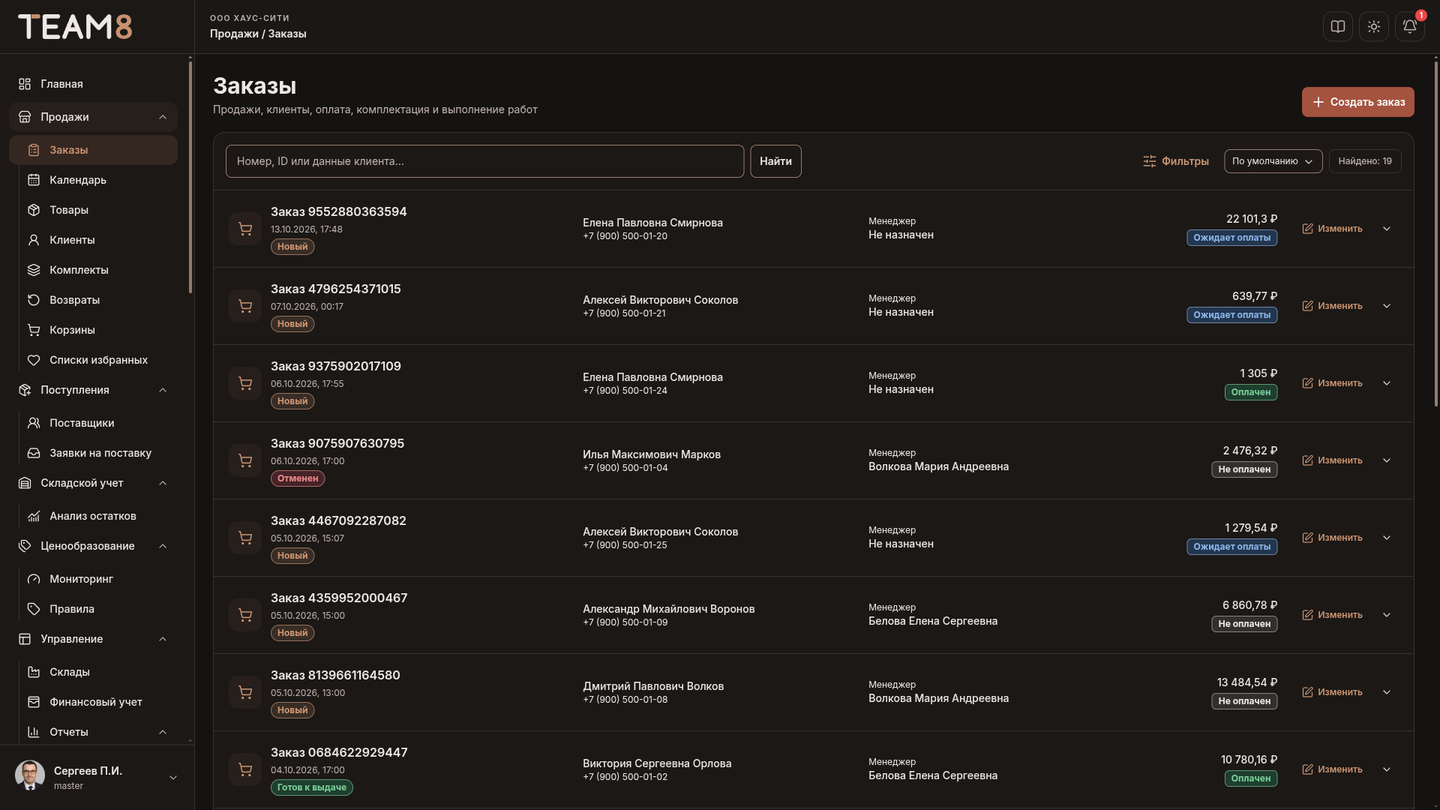Focus the order search input field

pyautogui.click(x=485, y=161)
